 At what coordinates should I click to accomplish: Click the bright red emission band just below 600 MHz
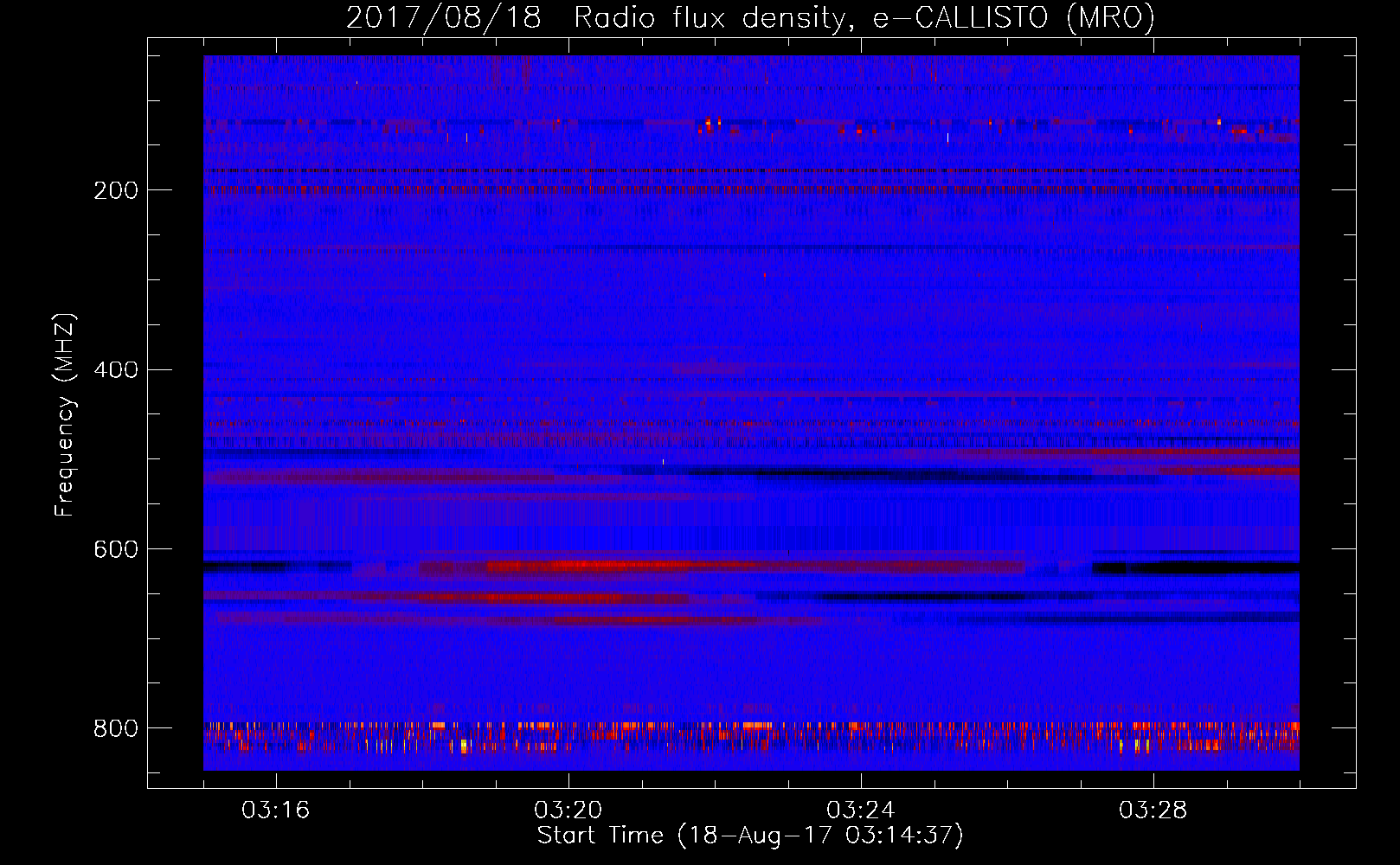pyautogui.click(x=722, y=567)
